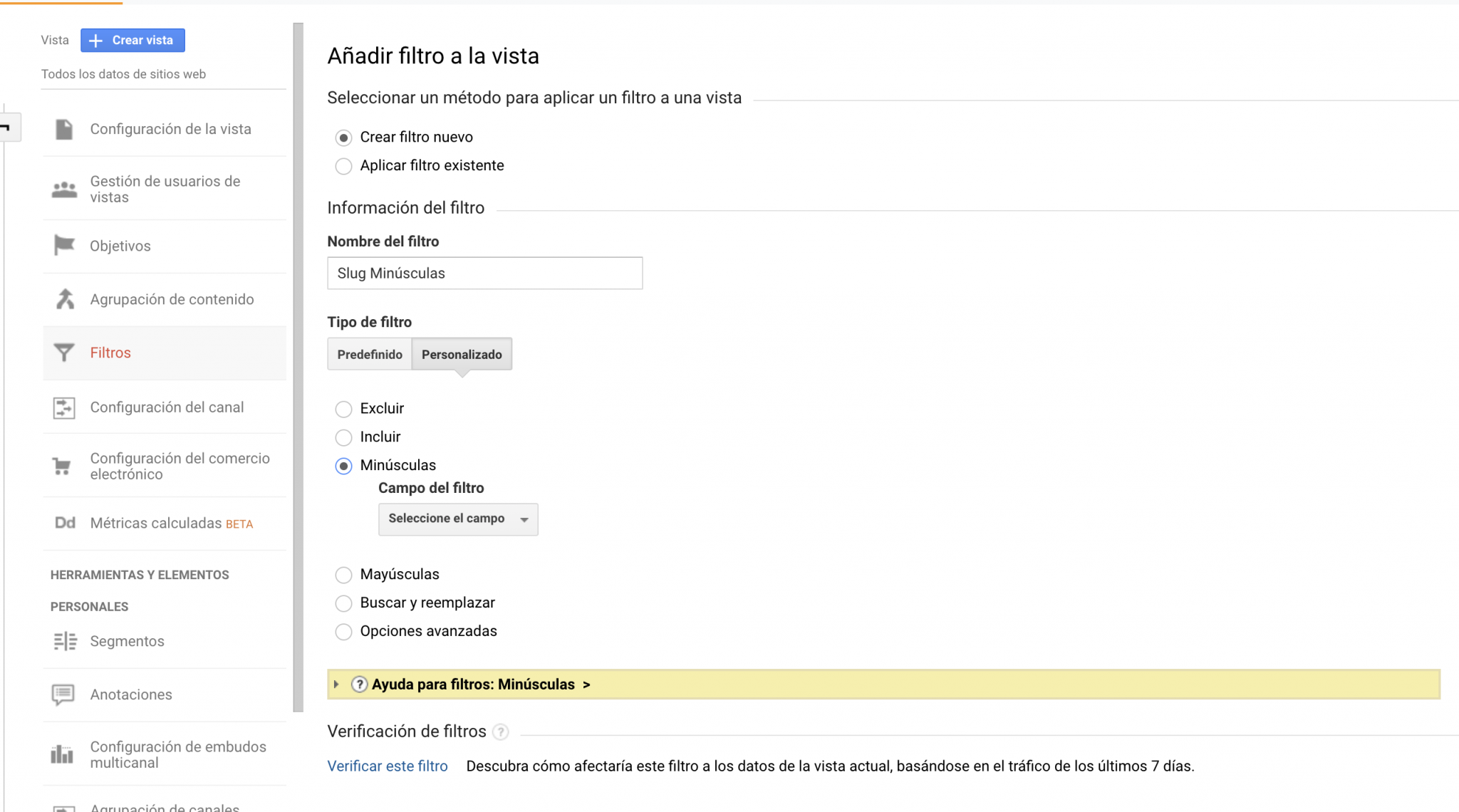The image size is (1459, 812).
Task: Click the Configuración del canal icon
Action: 64,407
